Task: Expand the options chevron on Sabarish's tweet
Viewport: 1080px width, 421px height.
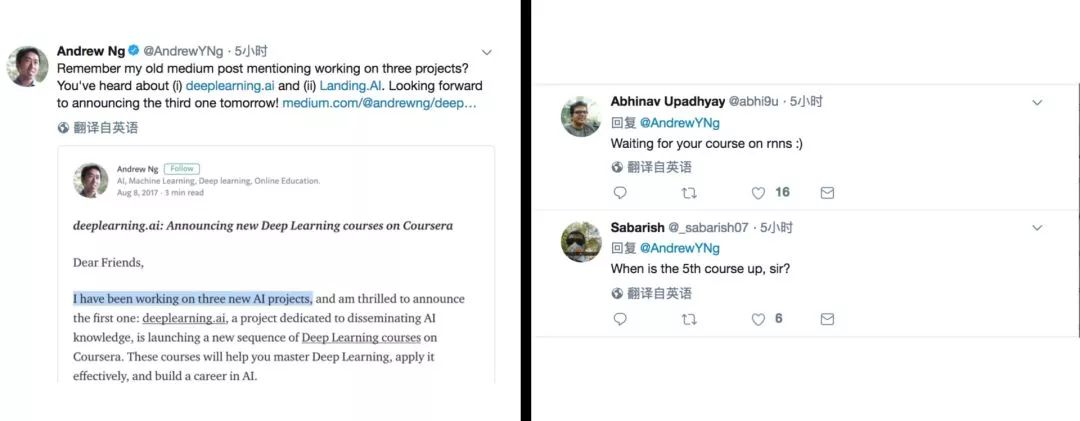Action: point(1037,228)
